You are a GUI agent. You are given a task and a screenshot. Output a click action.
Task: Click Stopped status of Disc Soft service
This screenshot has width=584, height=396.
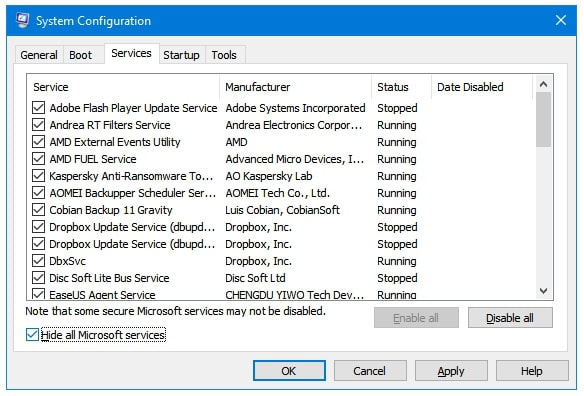(397, 278)
